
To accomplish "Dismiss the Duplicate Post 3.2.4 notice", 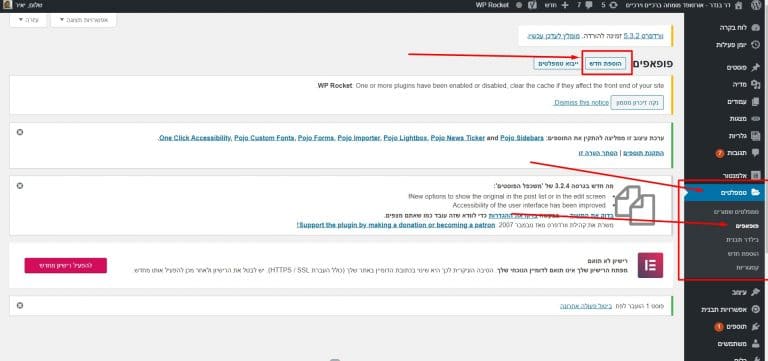I will coord(20,186).
